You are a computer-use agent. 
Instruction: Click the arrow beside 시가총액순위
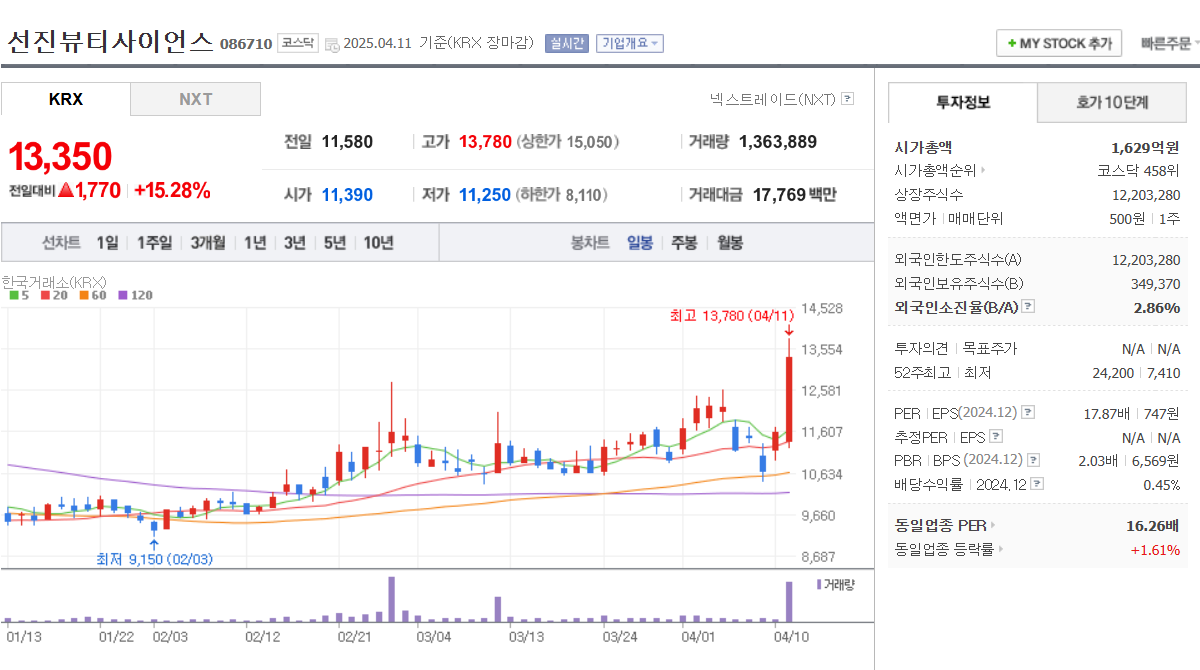tap(983, 171)
